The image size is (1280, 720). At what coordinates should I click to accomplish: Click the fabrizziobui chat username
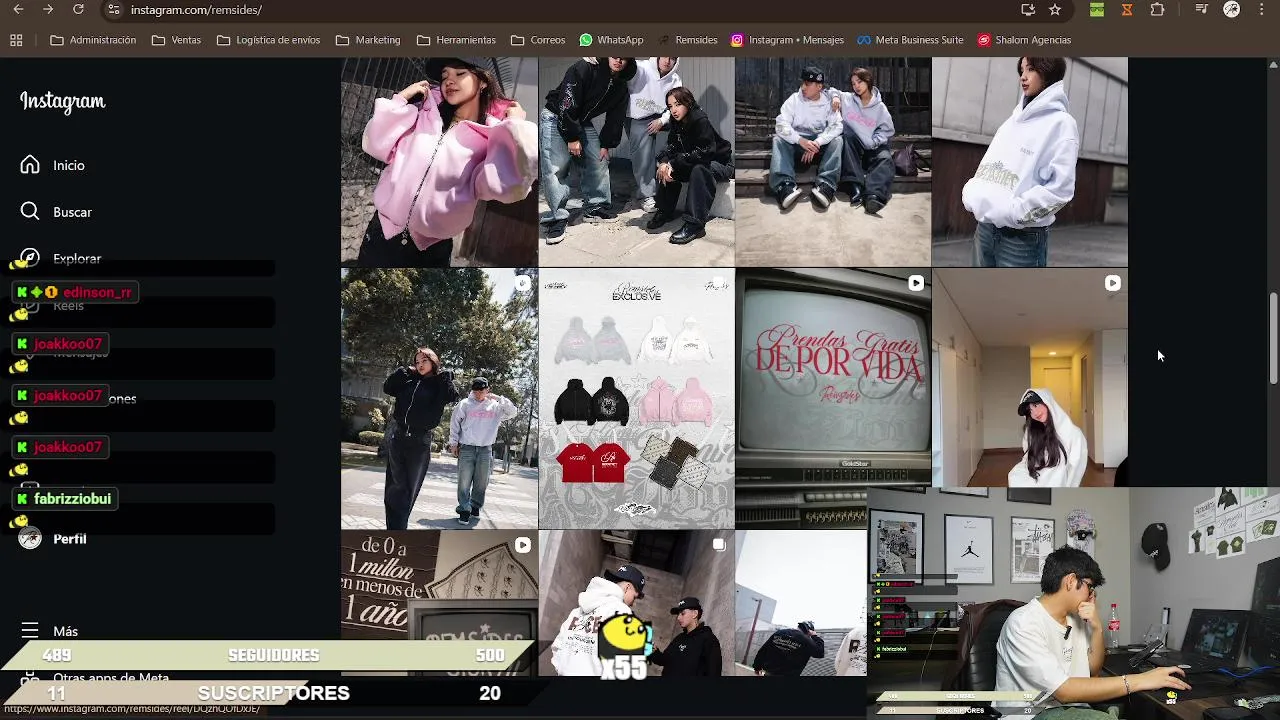click(72, 498)
